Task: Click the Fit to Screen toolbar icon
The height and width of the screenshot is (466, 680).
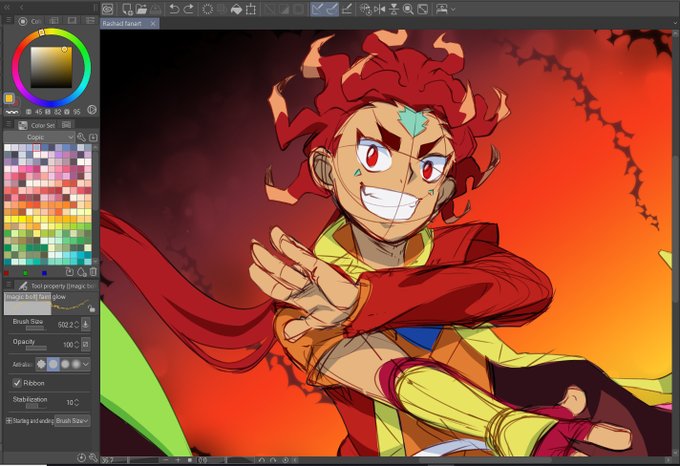Action: [422, 9]
